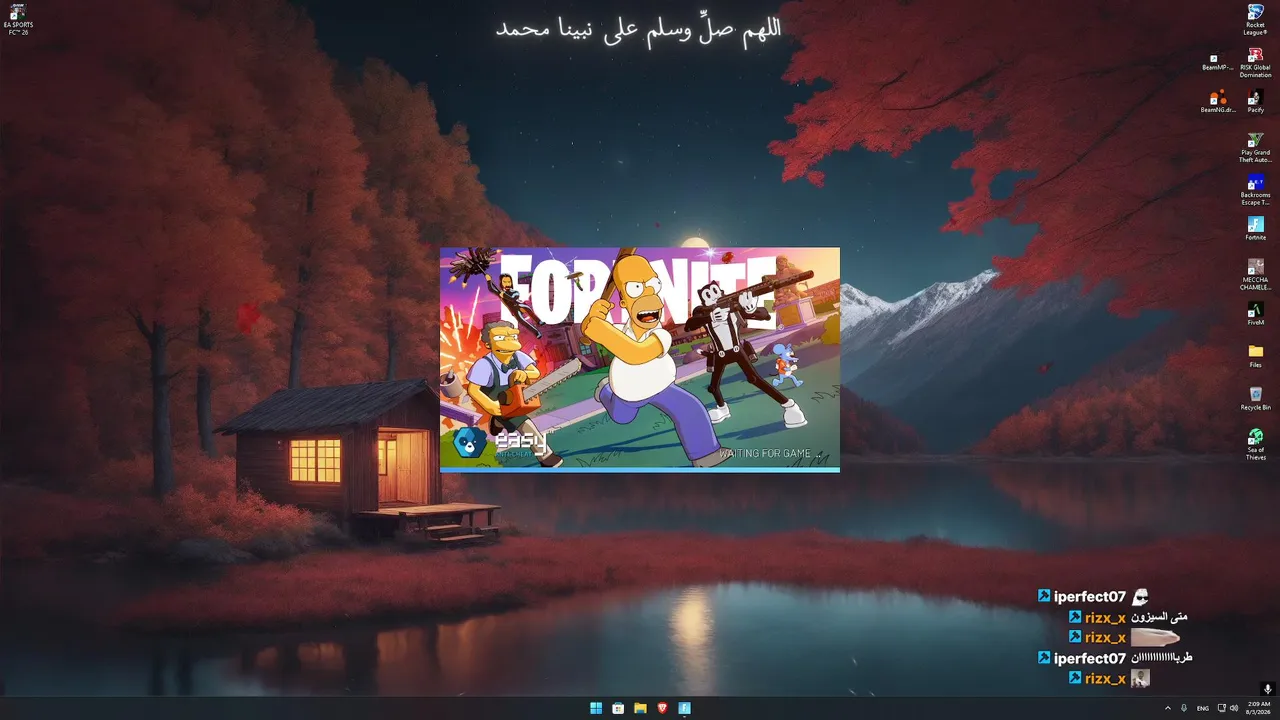Show hidden system tray icons

pyautogui.click(x=1167, y=708)
